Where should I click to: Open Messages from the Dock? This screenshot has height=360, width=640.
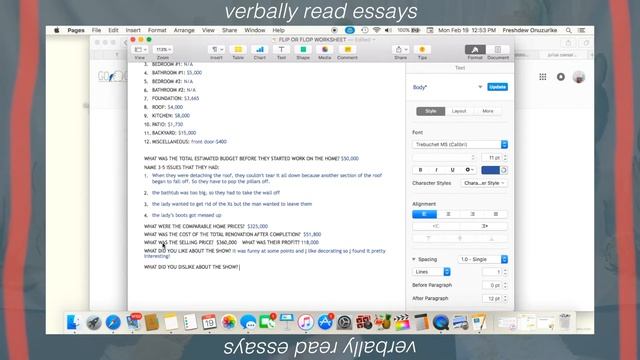(248, 322)
